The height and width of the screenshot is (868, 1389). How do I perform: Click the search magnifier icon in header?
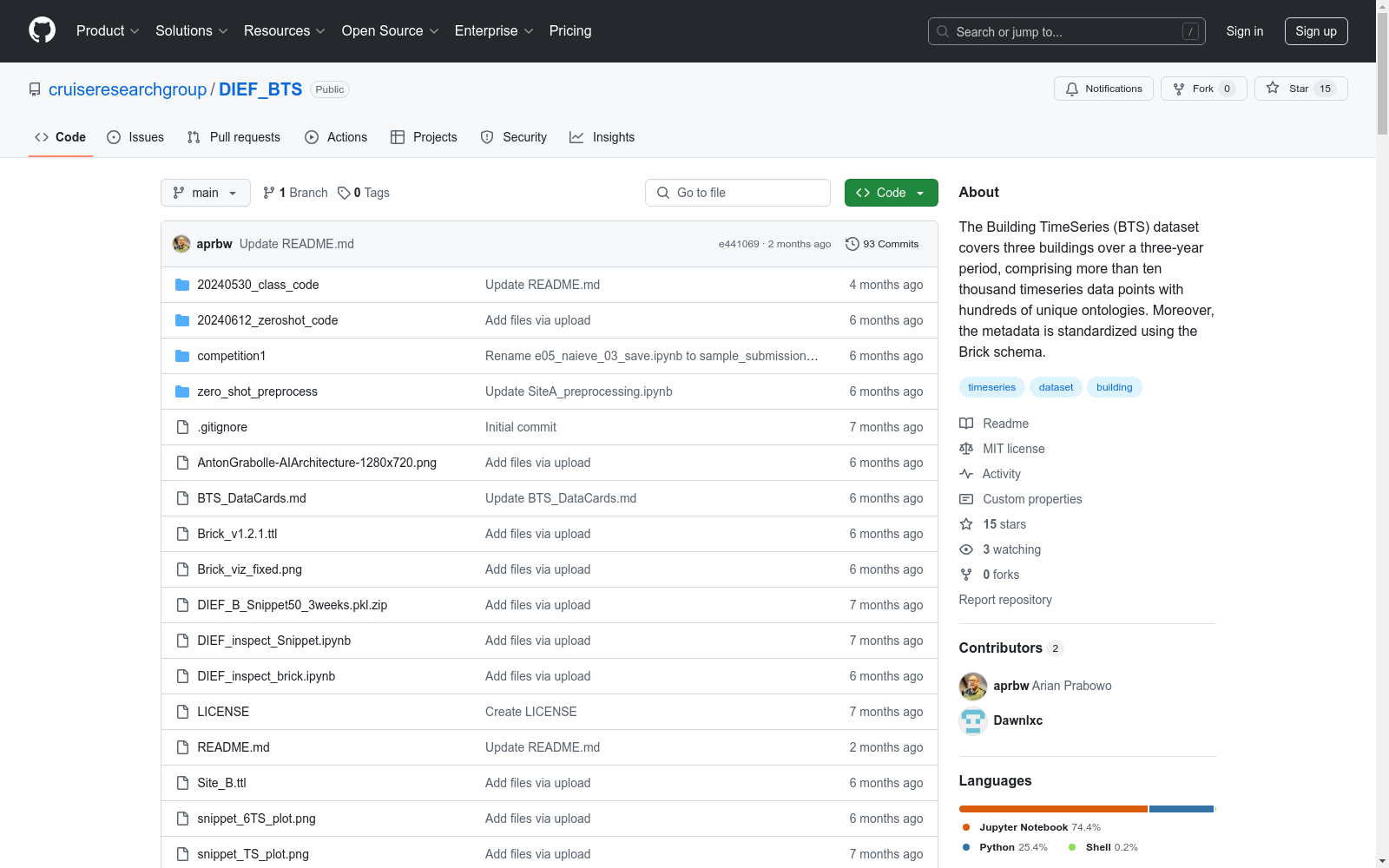point(943,31)
